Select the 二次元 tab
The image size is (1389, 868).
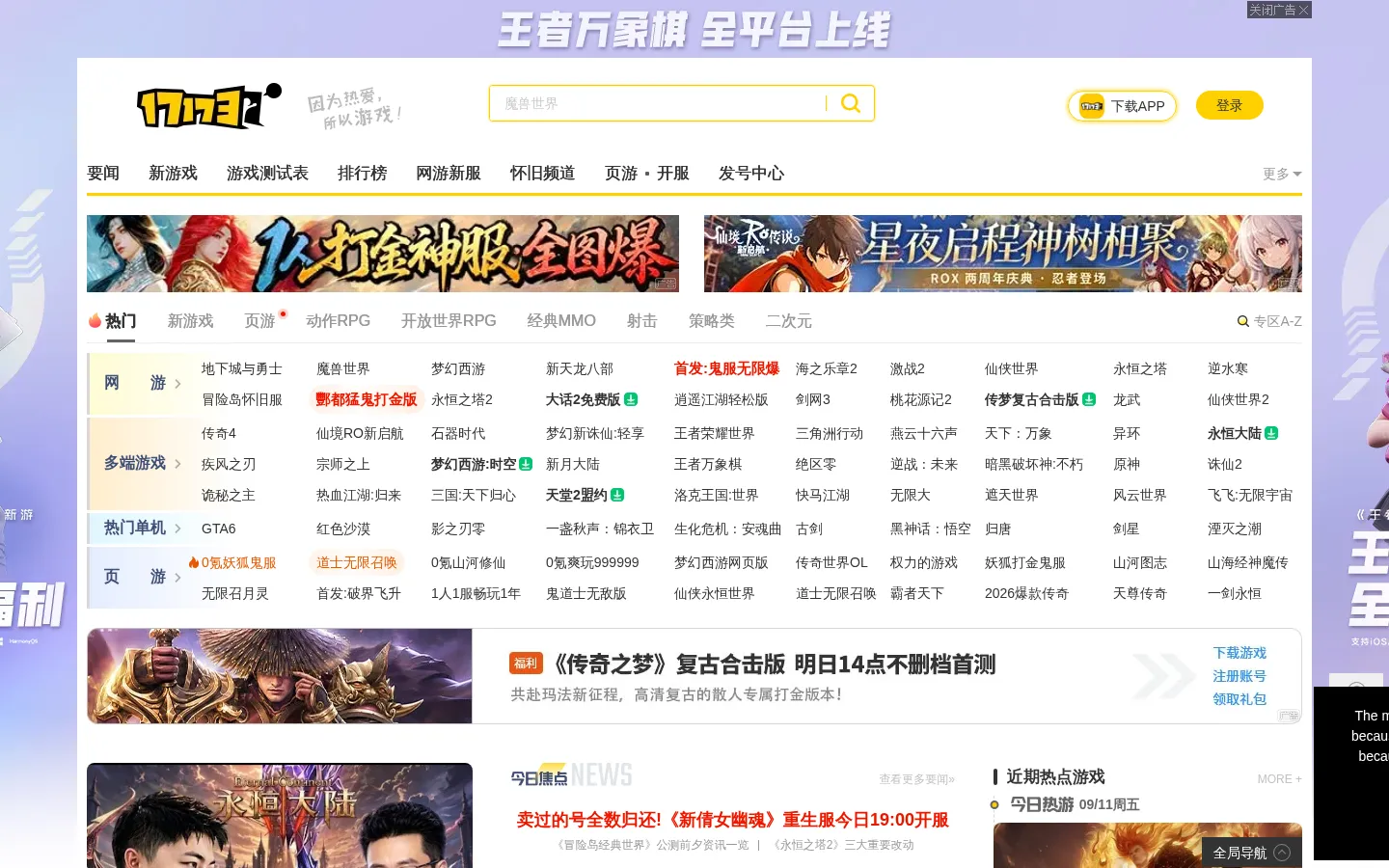789,321
